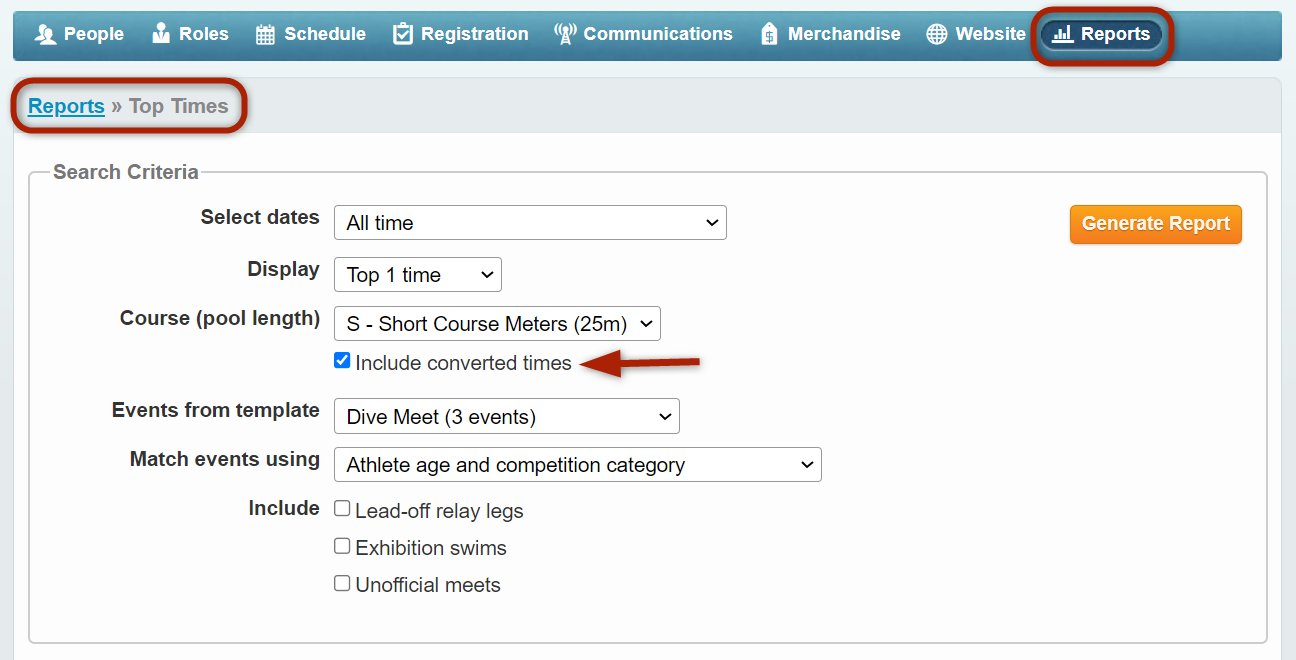
Task: Open the Merchandise menu label
Action: pos(843,34)
